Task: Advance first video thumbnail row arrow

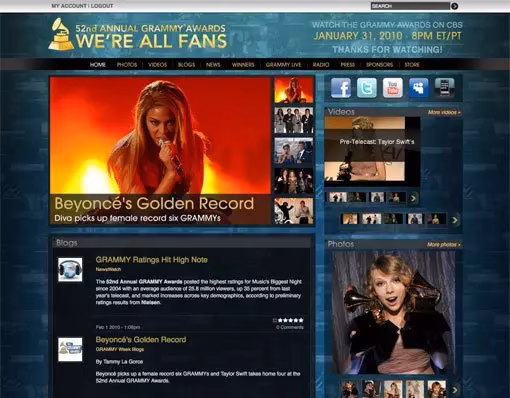Action: pyautogui.click(x=413, y=198)
